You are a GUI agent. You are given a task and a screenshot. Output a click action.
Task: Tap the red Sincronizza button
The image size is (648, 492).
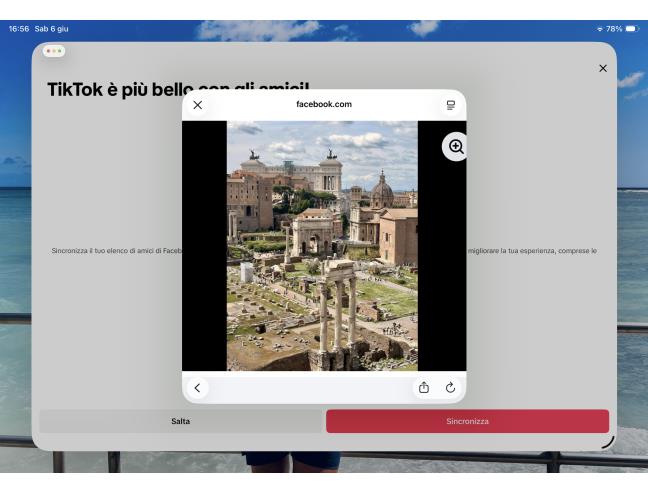pyautogui.click(x=467, y=421)
